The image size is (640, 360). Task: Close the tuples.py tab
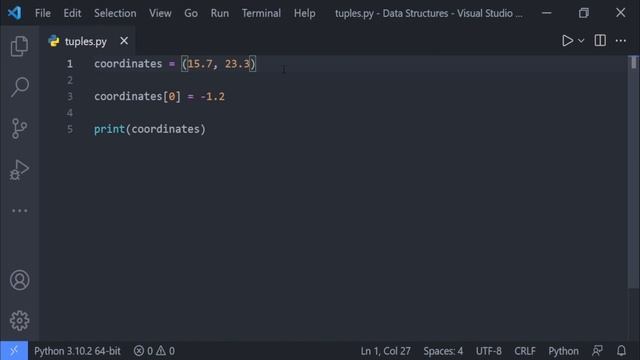(x=124, y=41)
